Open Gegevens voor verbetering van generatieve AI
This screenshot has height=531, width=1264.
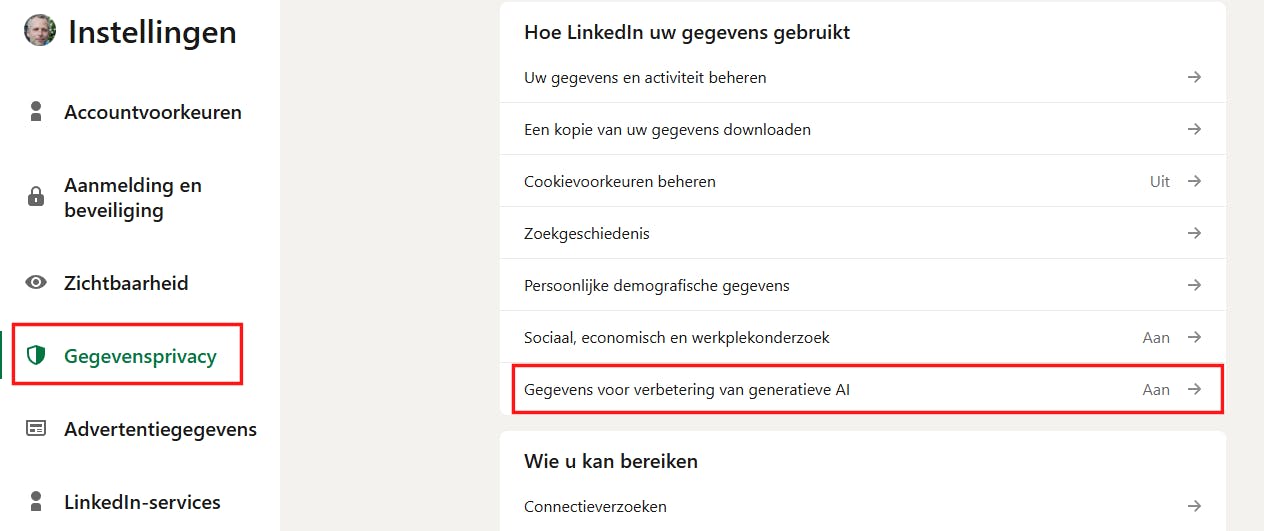(x=686, y=389)
